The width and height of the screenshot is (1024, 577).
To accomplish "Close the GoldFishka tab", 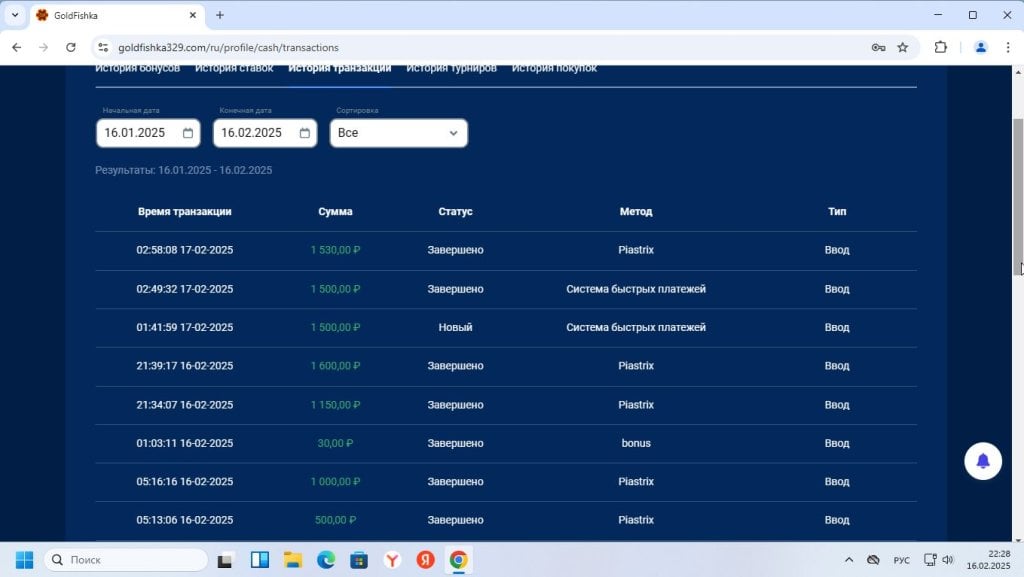I will click(x=193, y=15).
